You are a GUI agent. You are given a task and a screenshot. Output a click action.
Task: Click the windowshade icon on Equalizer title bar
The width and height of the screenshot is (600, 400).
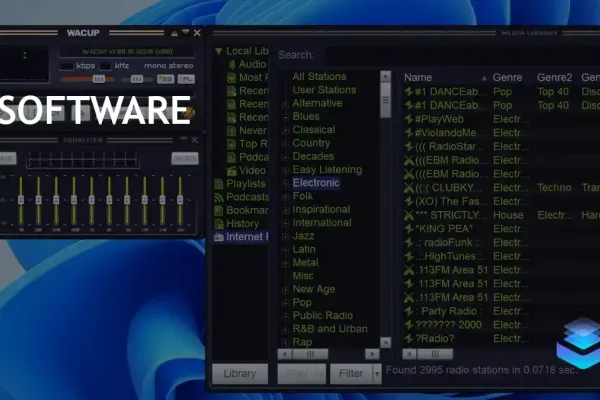click(184, 139)
